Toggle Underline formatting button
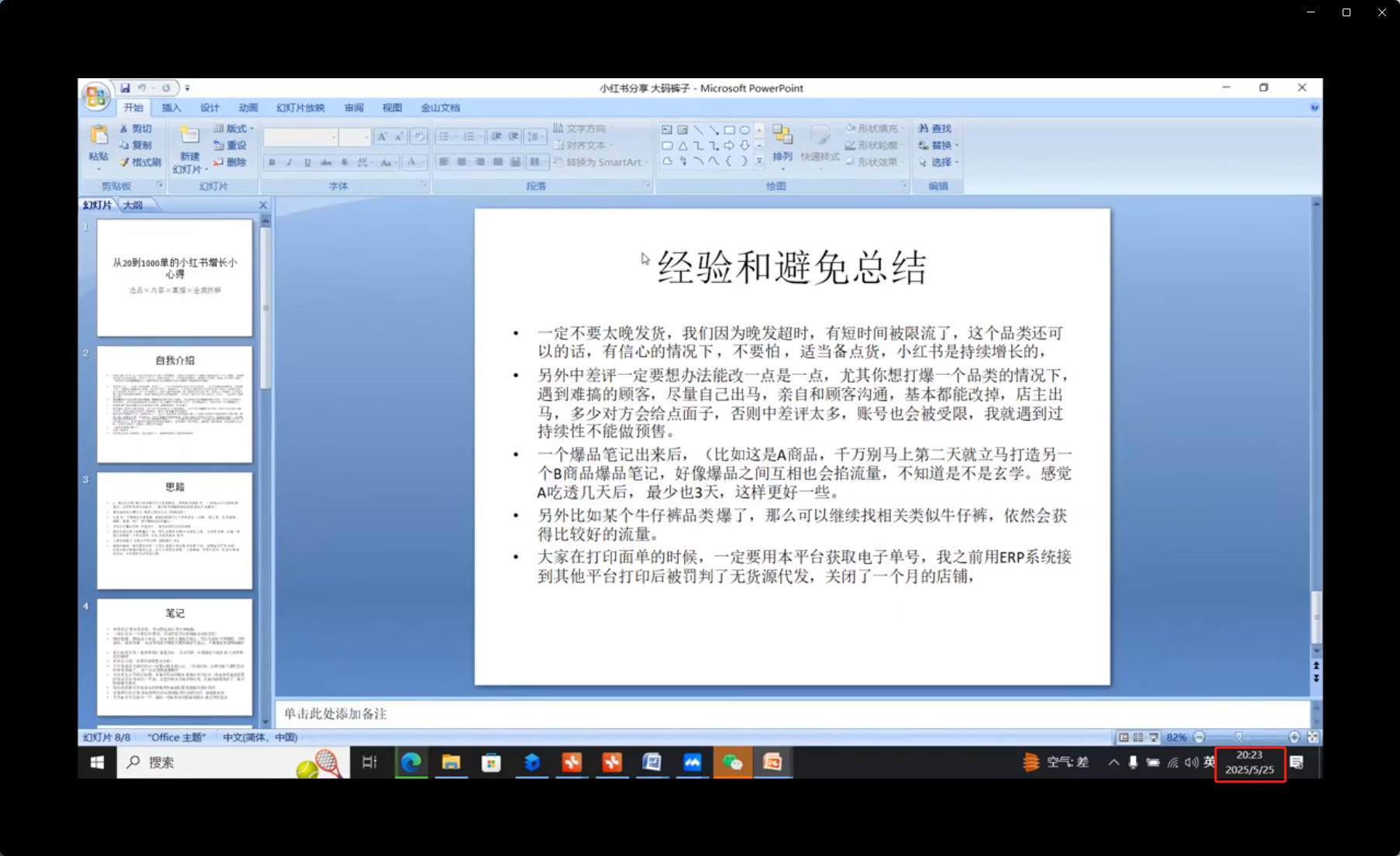This screenshot has height=856, width=1400. point(308,163)
